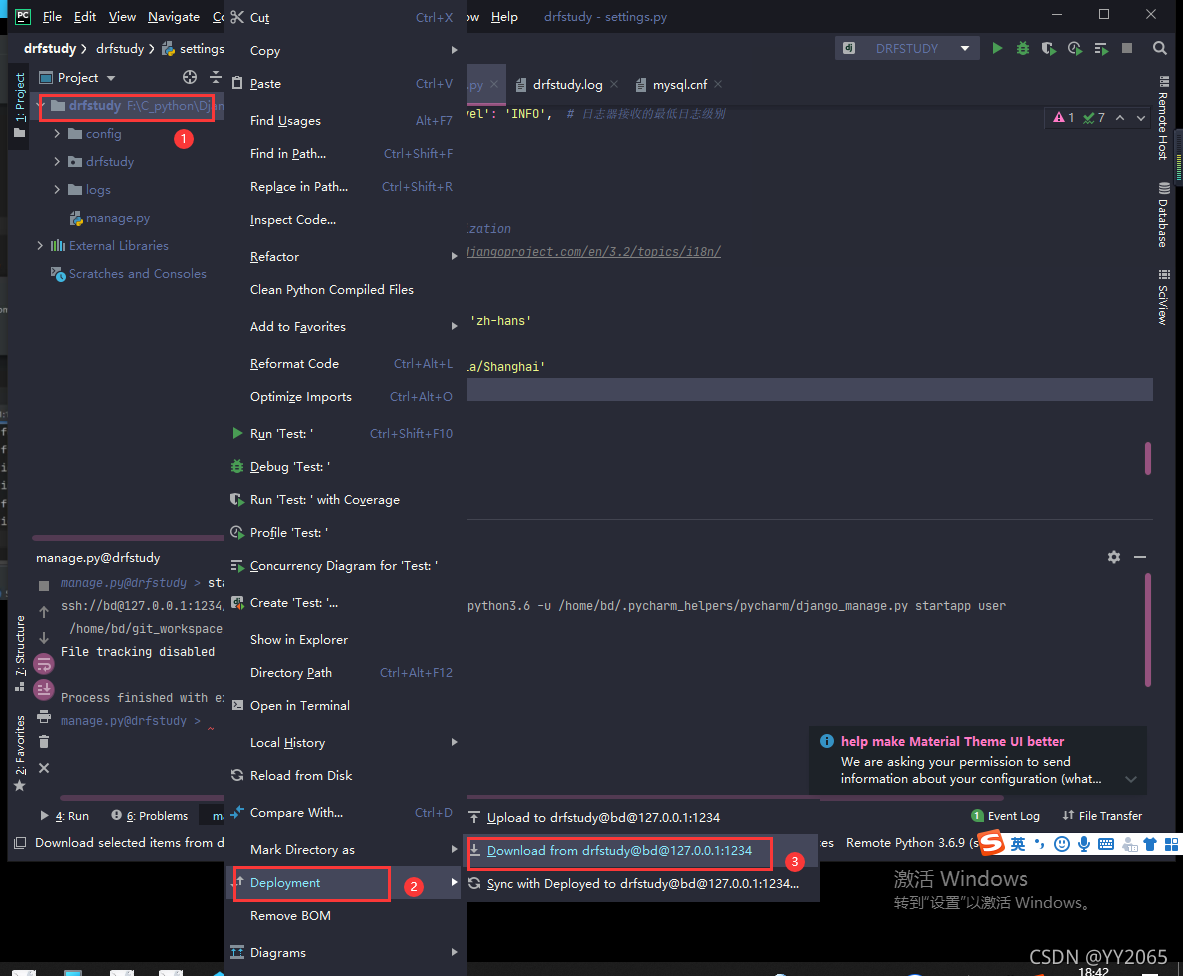
Task: Open the Help menu
Action: click(504, 17)
